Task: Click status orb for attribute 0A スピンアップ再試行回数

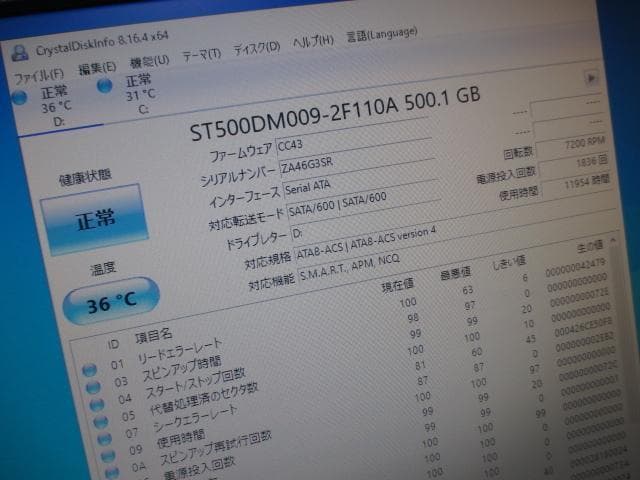Action: click(111, 472)
